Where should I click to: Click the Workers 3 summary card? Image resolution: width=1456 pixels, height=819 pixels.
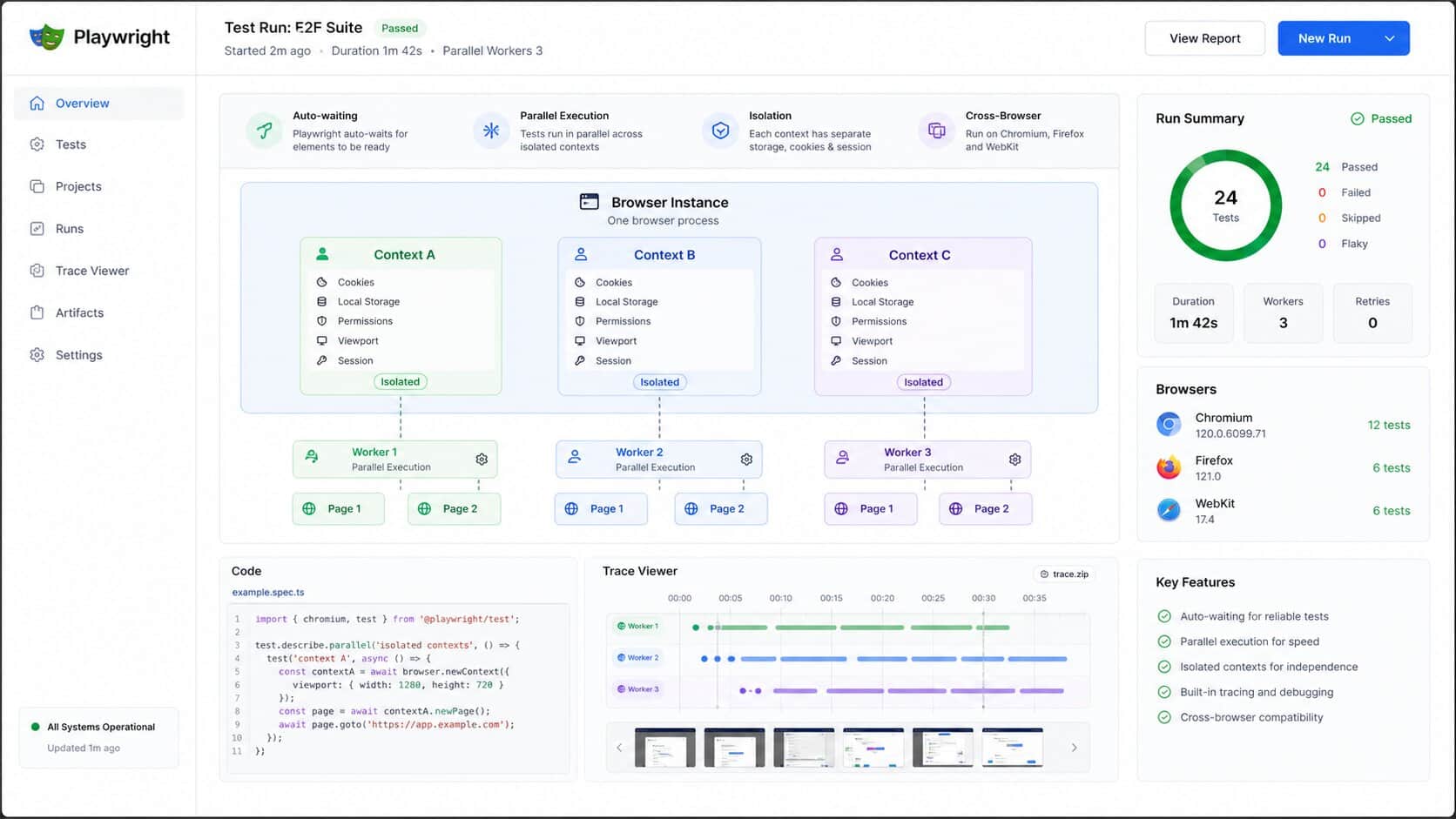[1284, 313]
